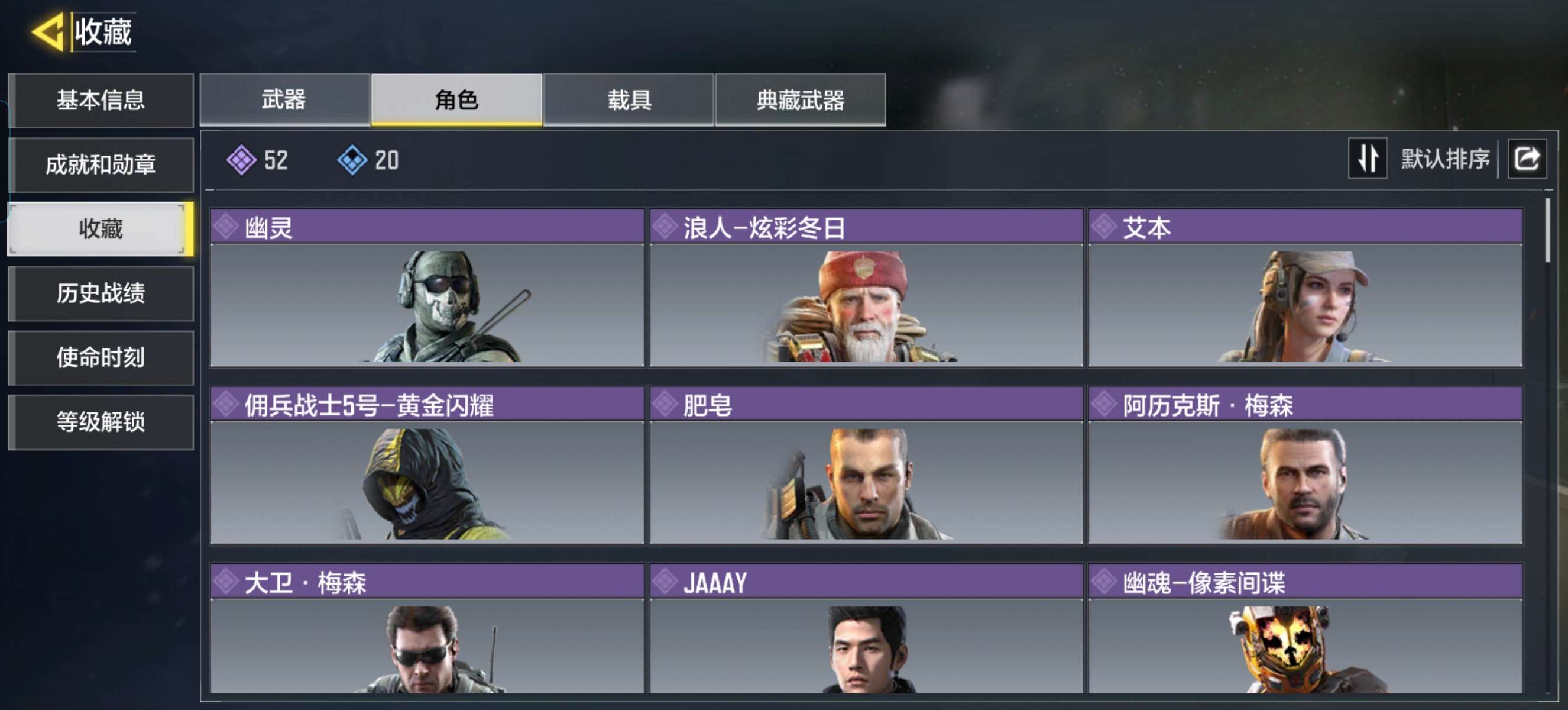Select the 阿历克斯·梅森 character card
The width and height of the screenshot is (1568, 710).
tap(1305, 464)
